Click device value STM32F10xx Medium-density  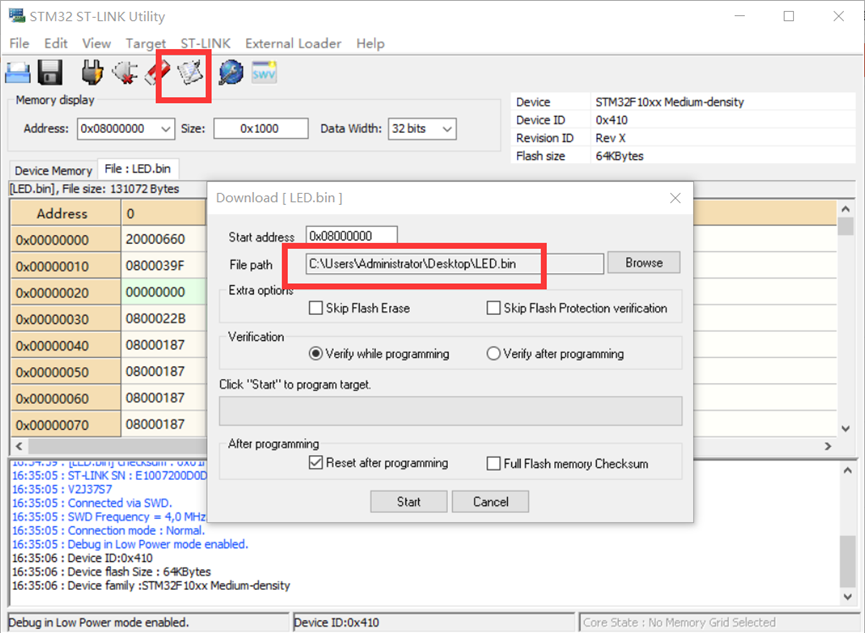tap(669, 102)
